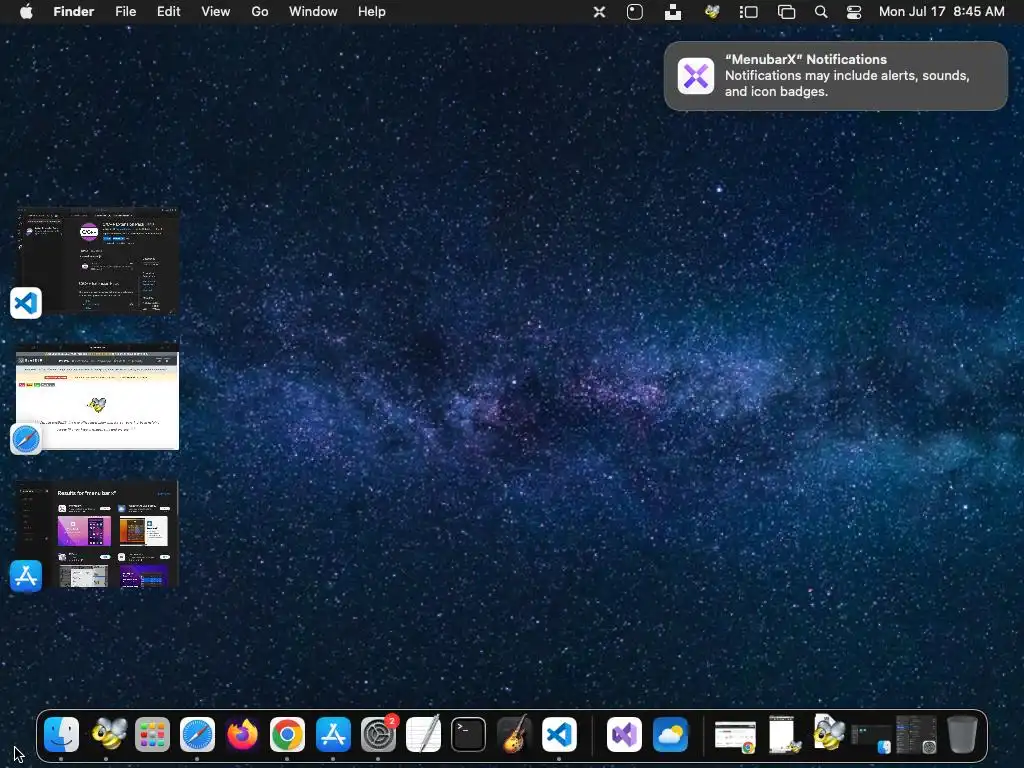Open System Settings with badge in Dock
Viewport: 1024px width, 768px height.
click(378, 735)
